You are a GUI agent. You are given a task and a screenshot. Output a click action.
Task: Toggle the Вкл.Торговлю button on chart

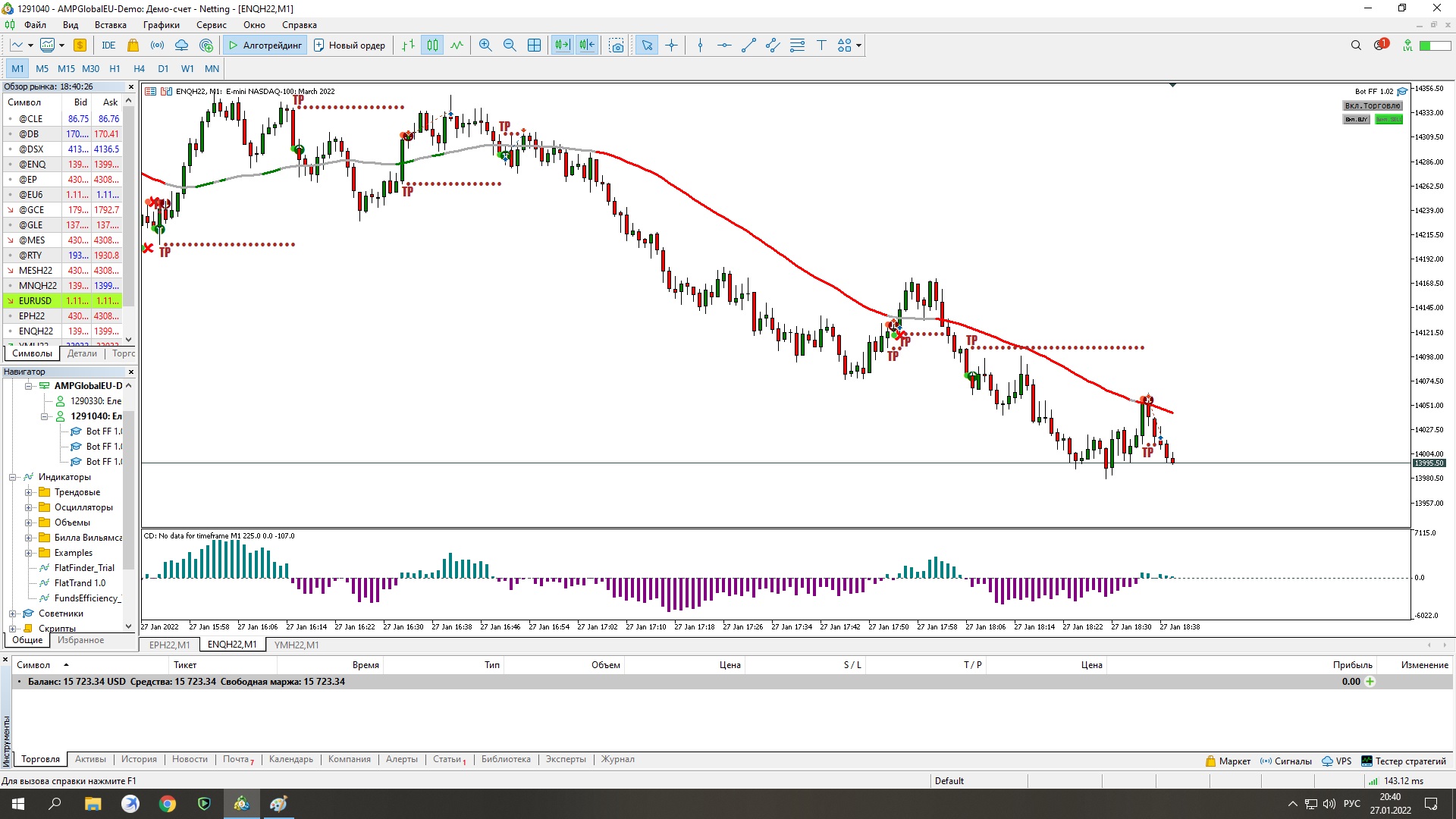pos(1372,106)
